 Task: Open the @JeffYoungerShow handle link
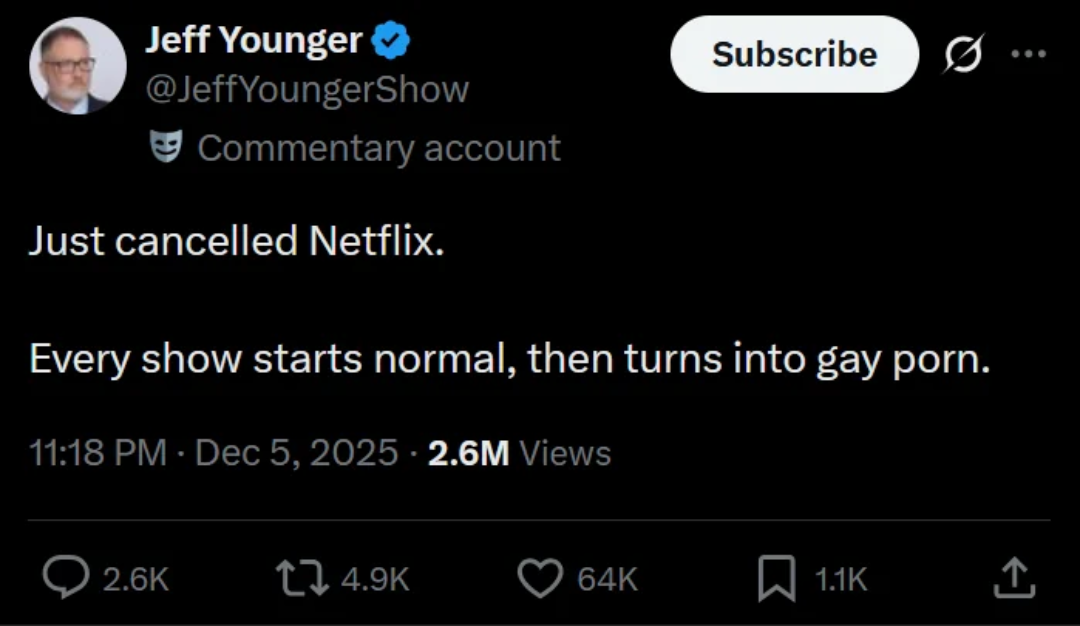pyautogui.click(x=307, y=89)
